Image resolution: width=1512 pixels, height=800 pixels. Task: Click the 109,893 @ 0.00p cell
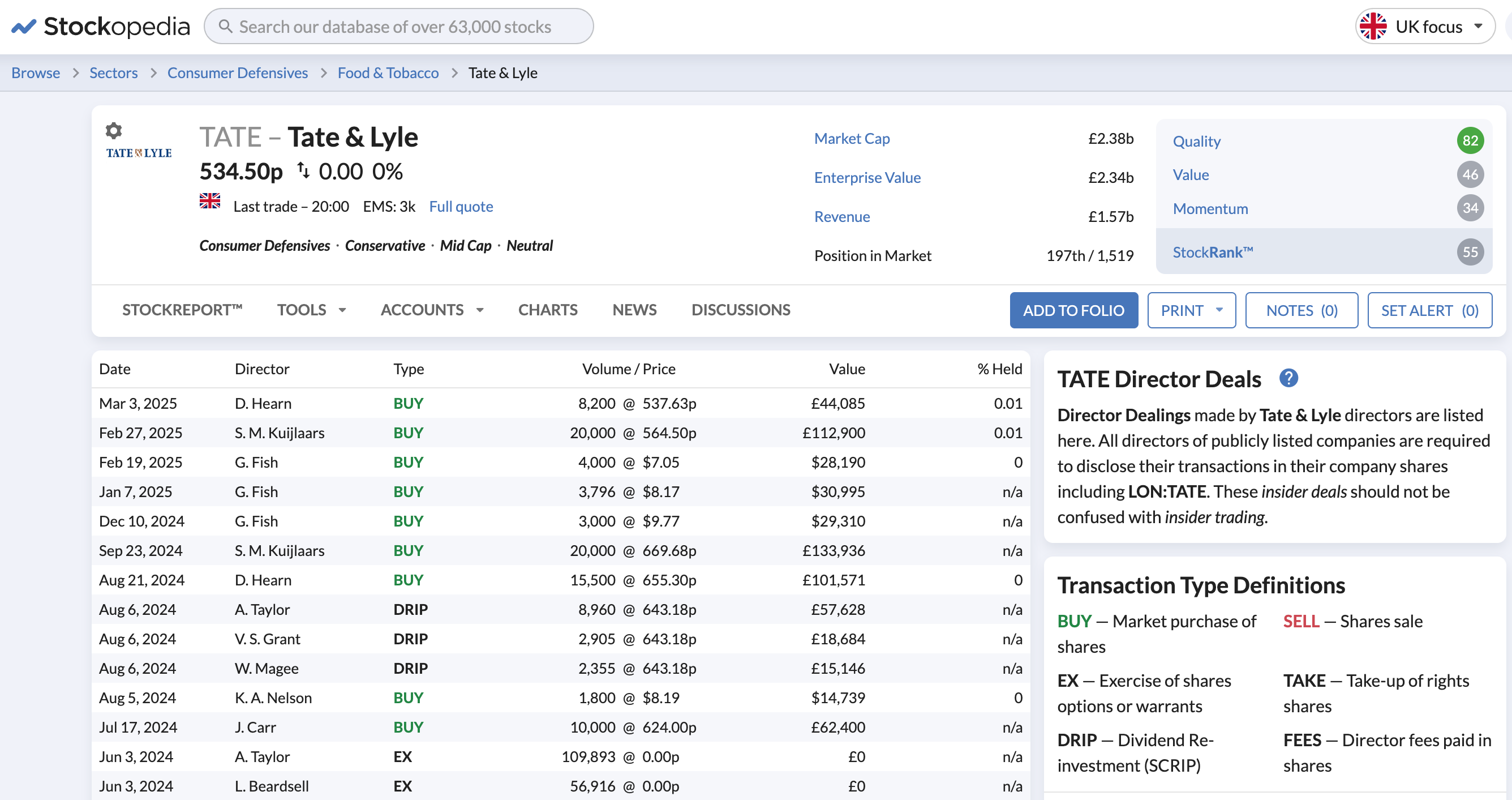pos(620,756)
